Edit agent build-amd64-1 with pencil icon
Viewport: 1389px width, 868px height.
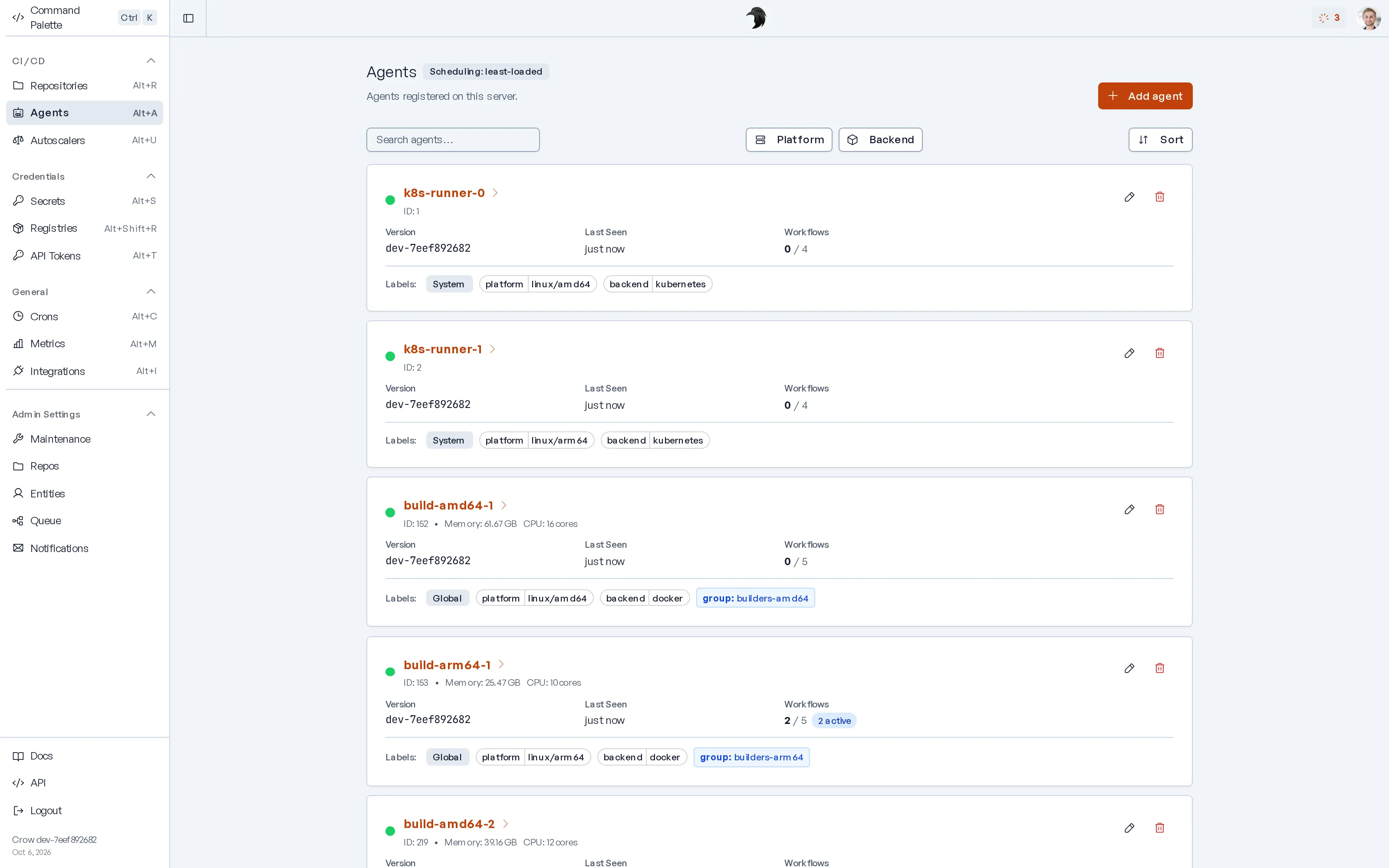pos(1129,509)
